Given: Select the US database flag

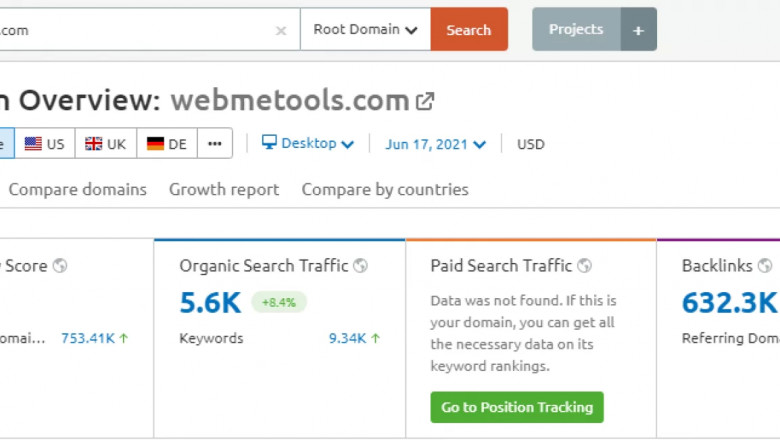Looking at the screenshot, I should [45, 144].
